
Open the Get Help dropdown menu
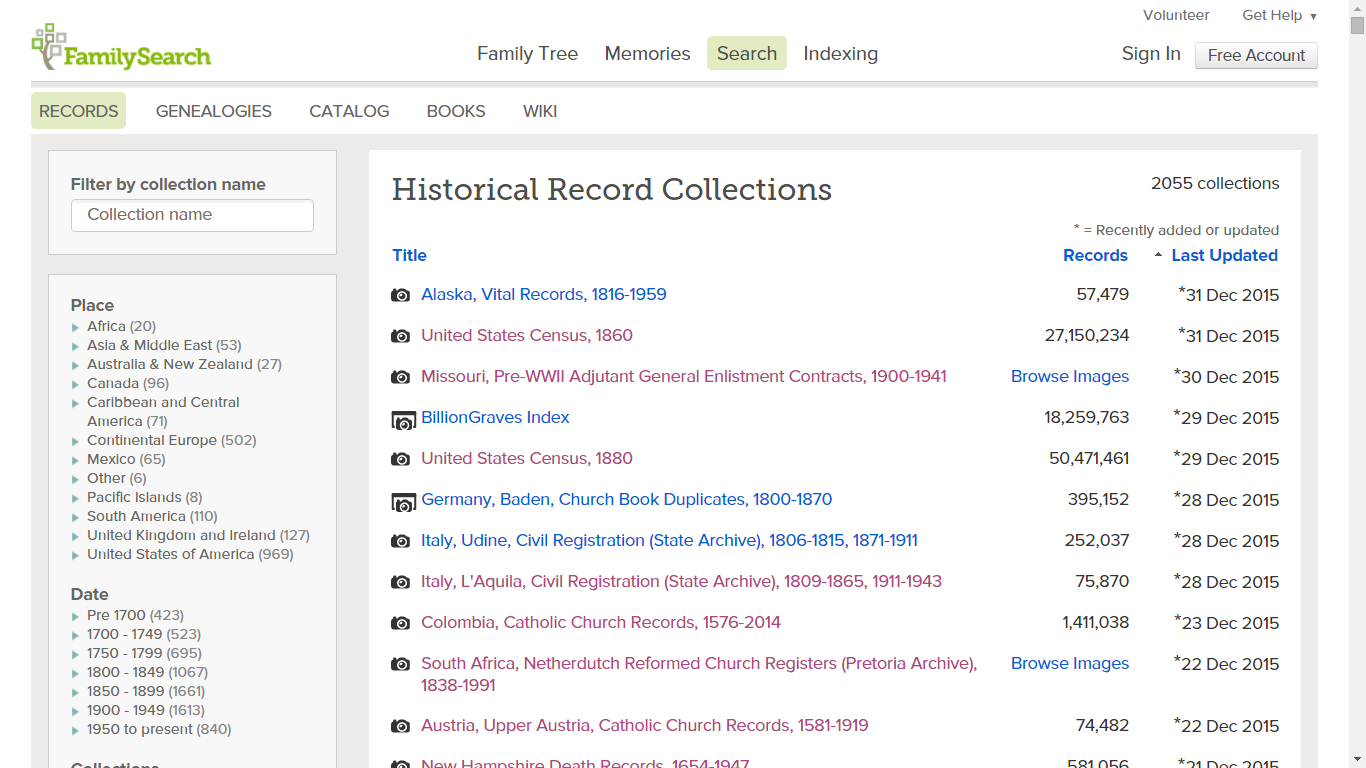coord(1279,15)
